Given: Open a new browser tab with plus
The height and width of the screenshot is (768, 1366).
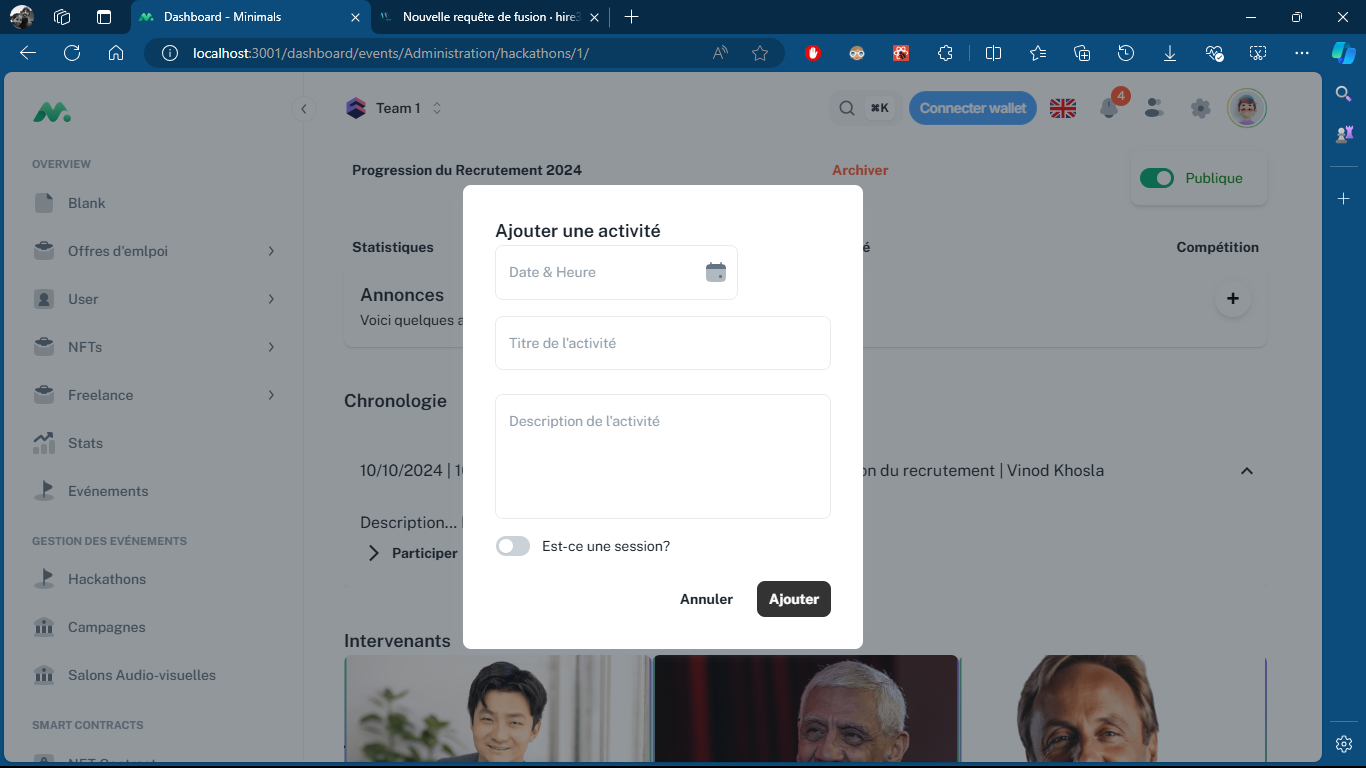Looking at the screenshot, I should coord(631,17).
